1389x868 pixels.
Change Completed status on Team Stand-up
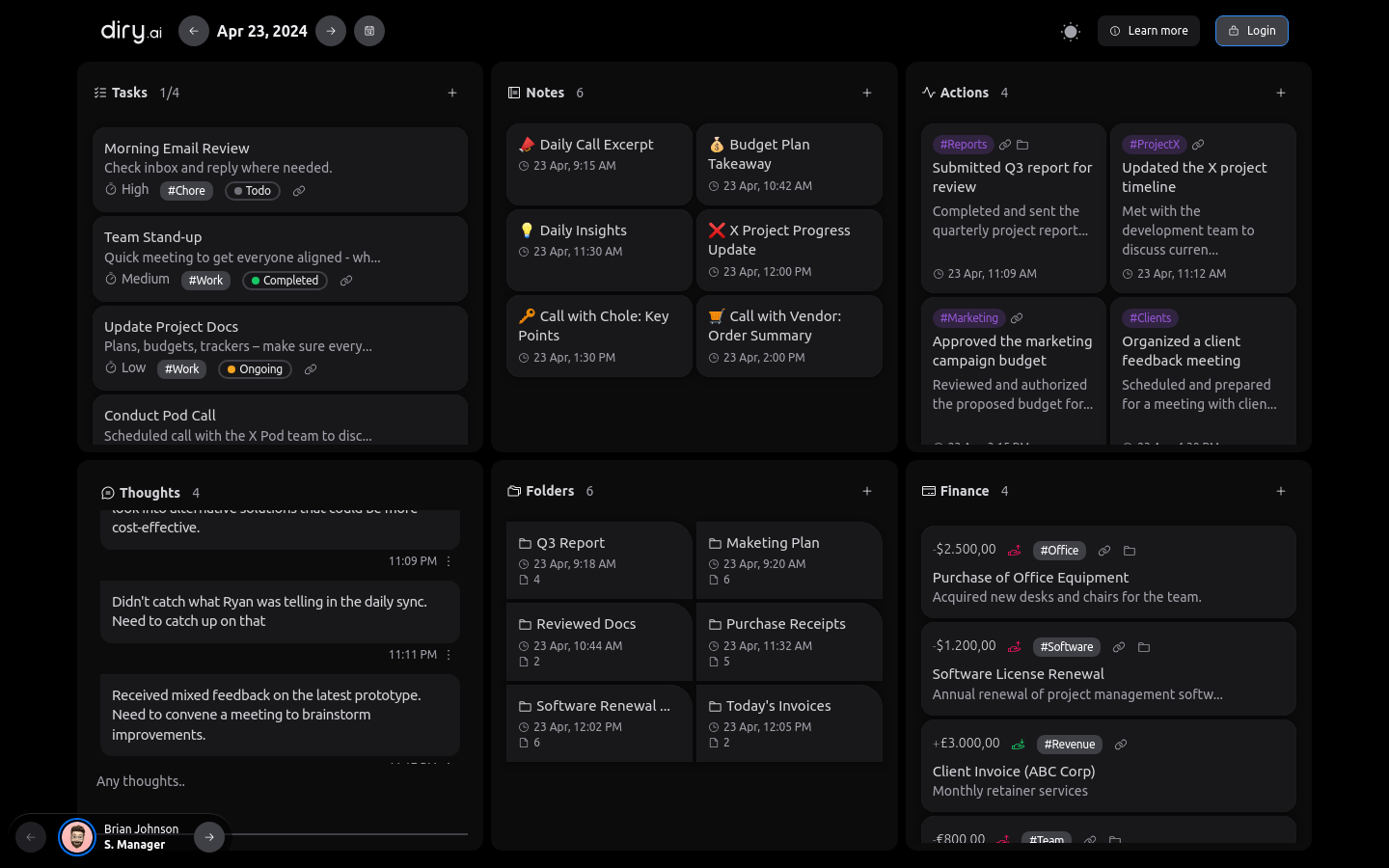click(285, 281)
